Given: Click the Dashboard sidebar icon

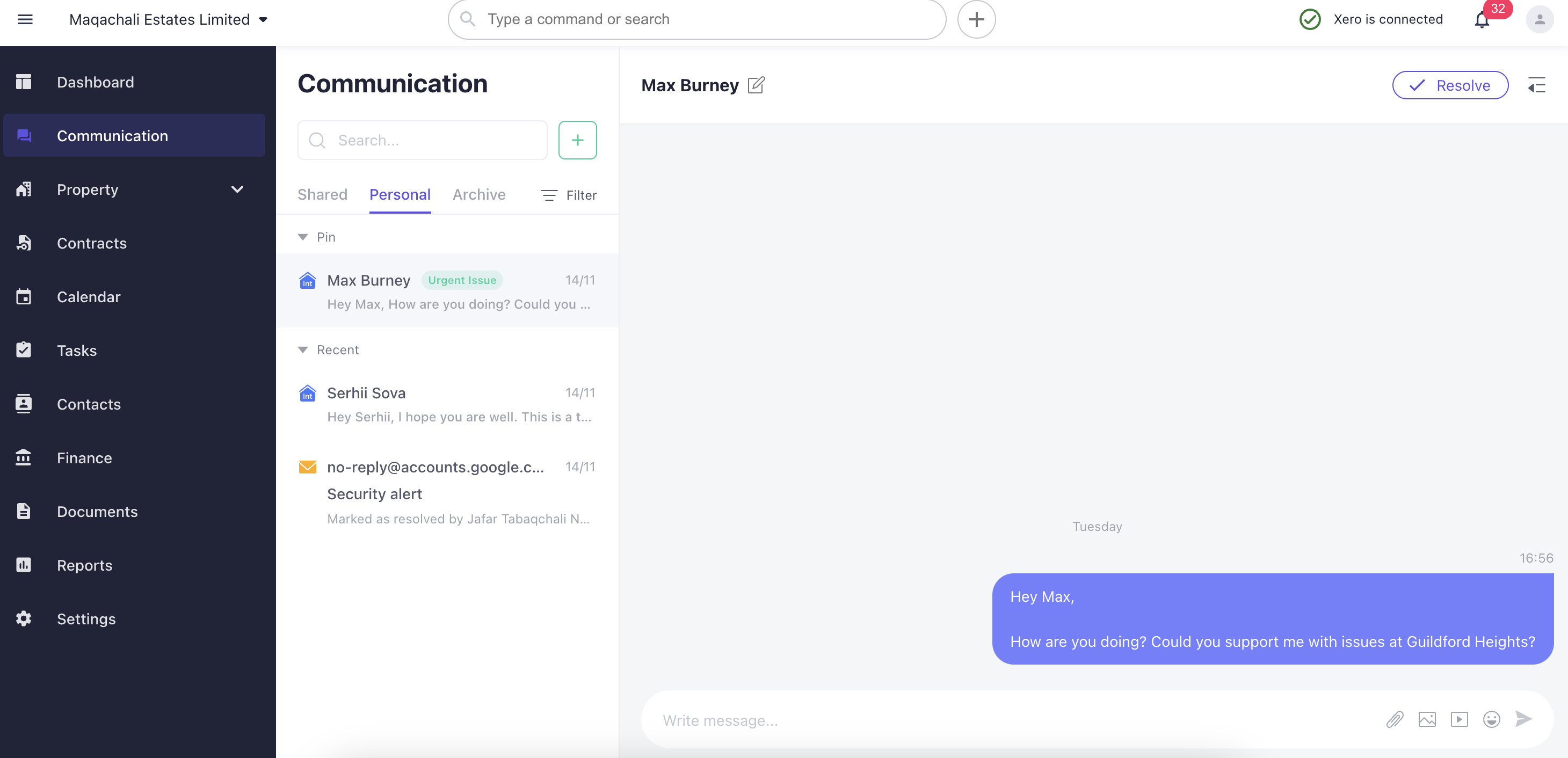Looking at the screenshot, I should [x=24, y=82].
